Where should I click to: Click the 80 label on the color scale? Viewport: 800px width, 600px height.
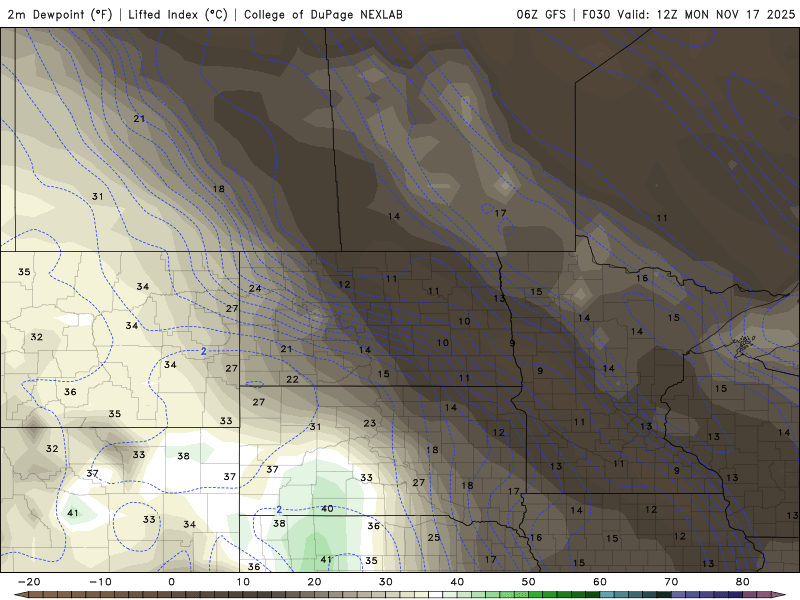[x=742, y=582]
